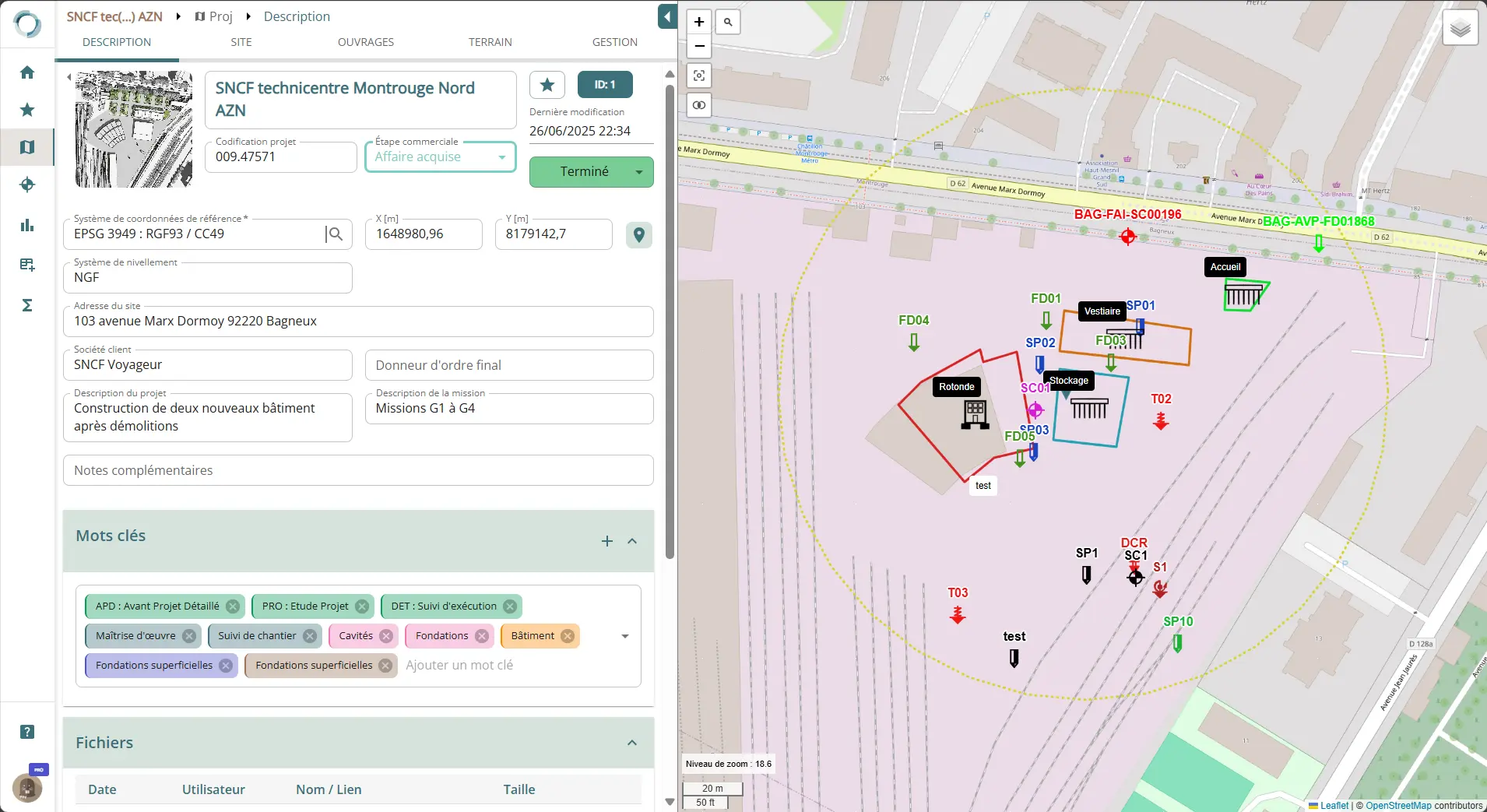Open the Terminé status dropdown
The height and width of the screenshot is (812, 1487).
639,172
